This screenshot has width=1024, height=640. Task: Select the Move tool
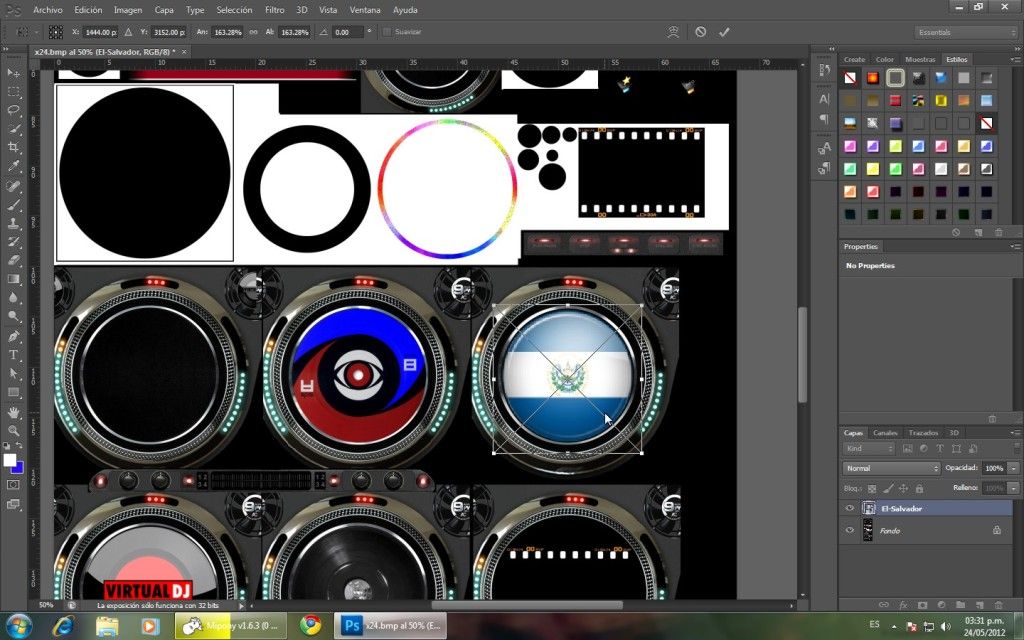click(x=13, y=72)
